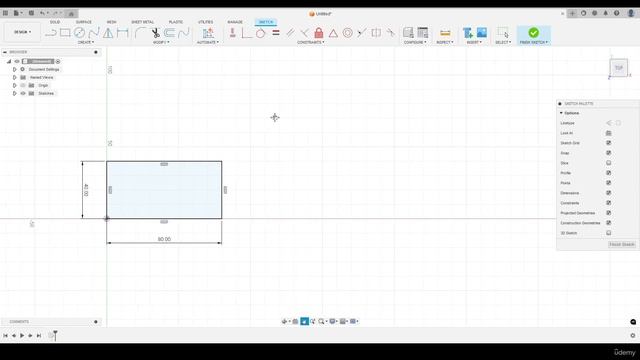Toggle the Profile checkbox
640x360 pixels.
click(609, 173)
